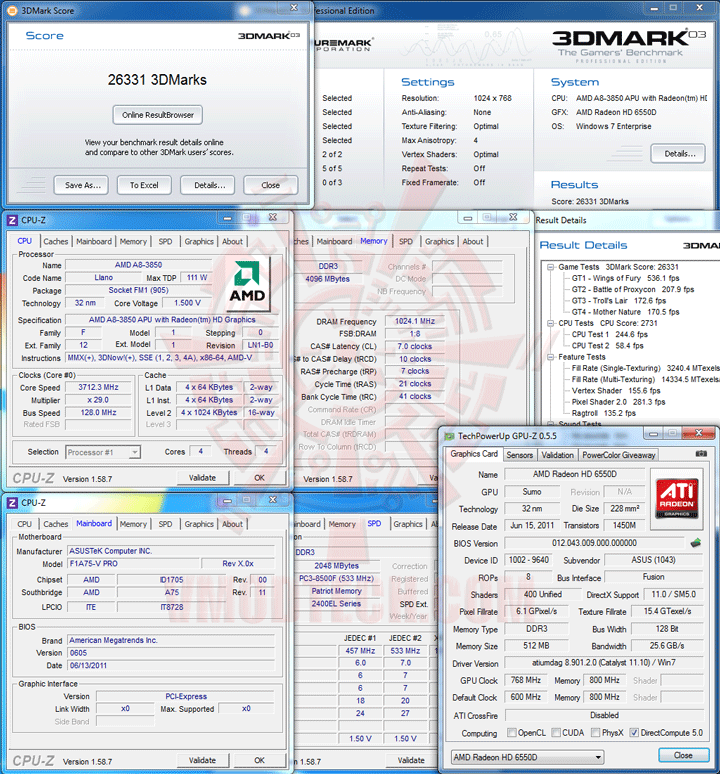Click Validate in CPU-Z Mainboard window
The image size is (720, 774).
(x=202, y=760)
